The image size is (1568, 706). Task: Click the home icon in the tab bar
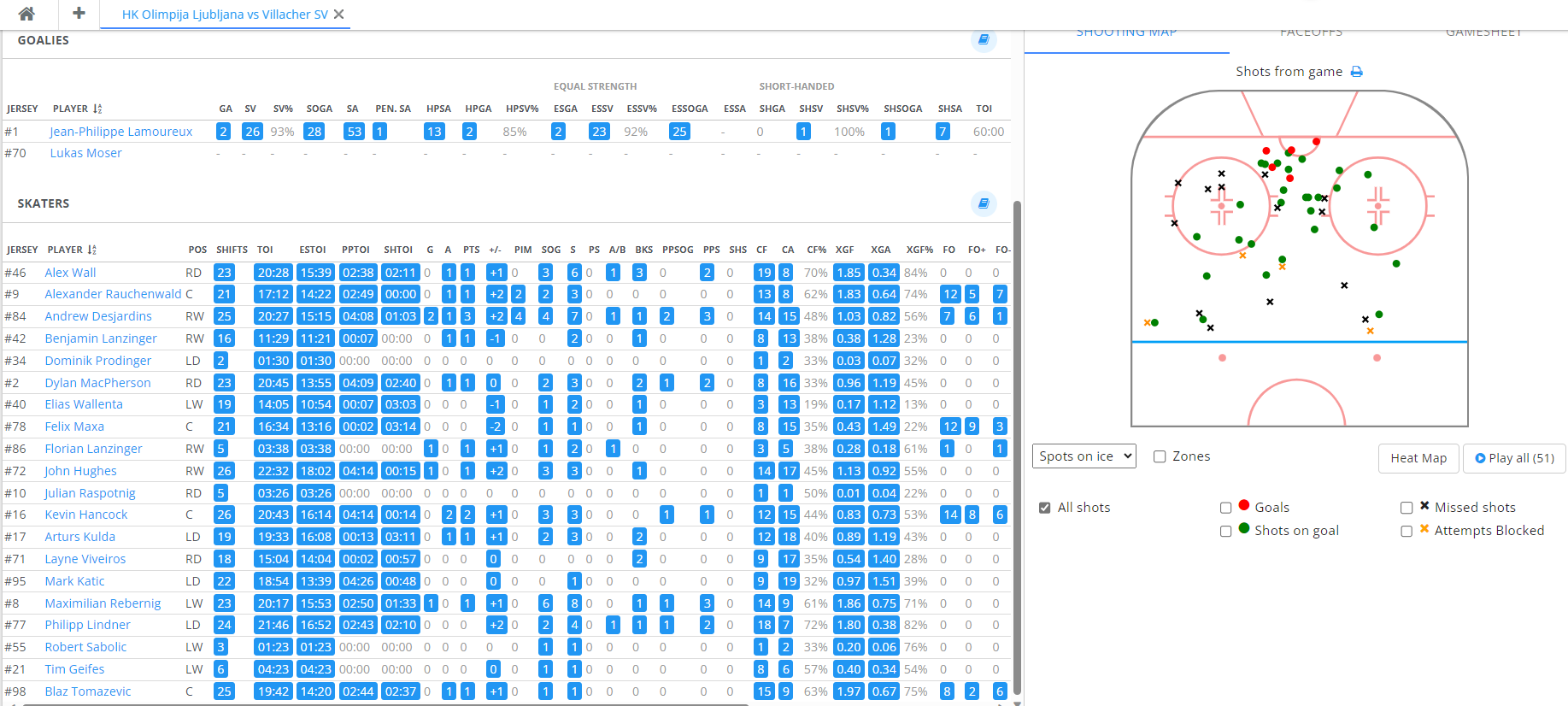[26, 14]
